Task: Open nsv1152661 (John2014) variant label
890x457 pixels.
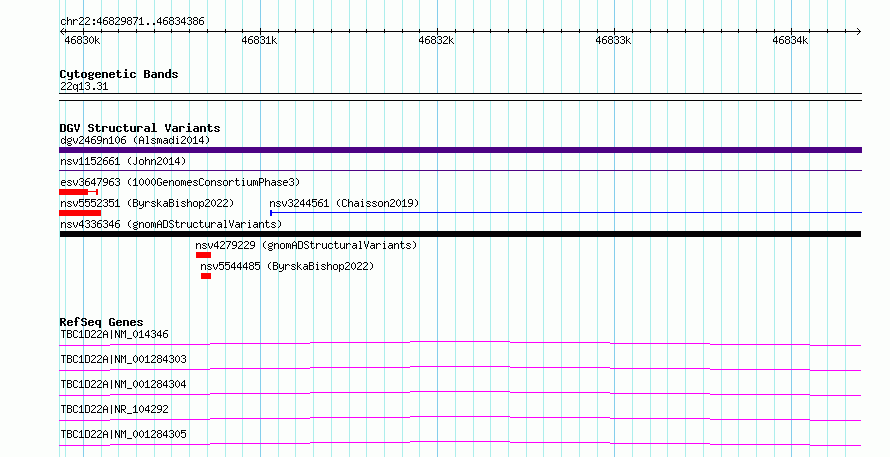Action: (x=123, y=161)
